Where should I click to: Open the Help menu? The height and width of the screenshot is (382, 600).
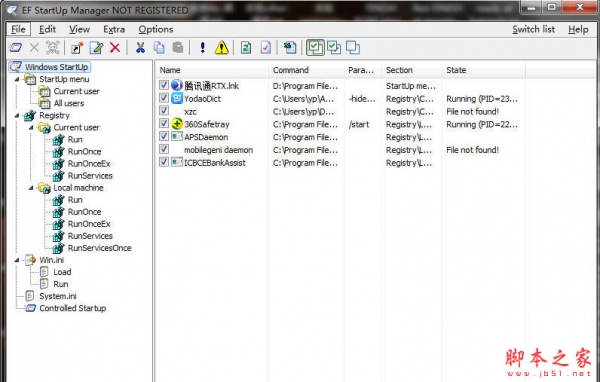point(578,29)
